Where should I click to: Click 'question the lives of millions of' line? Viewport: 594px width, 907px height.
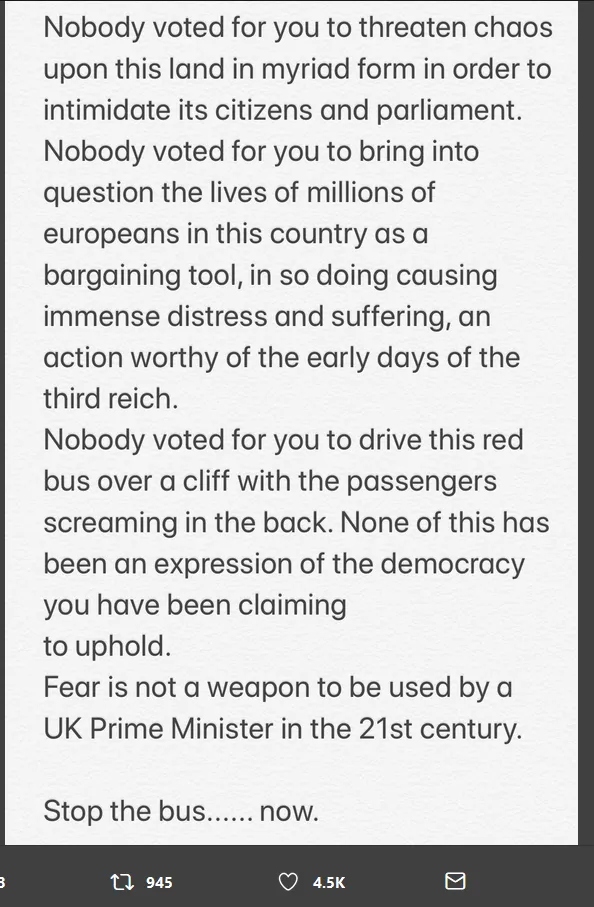(239, 193)
